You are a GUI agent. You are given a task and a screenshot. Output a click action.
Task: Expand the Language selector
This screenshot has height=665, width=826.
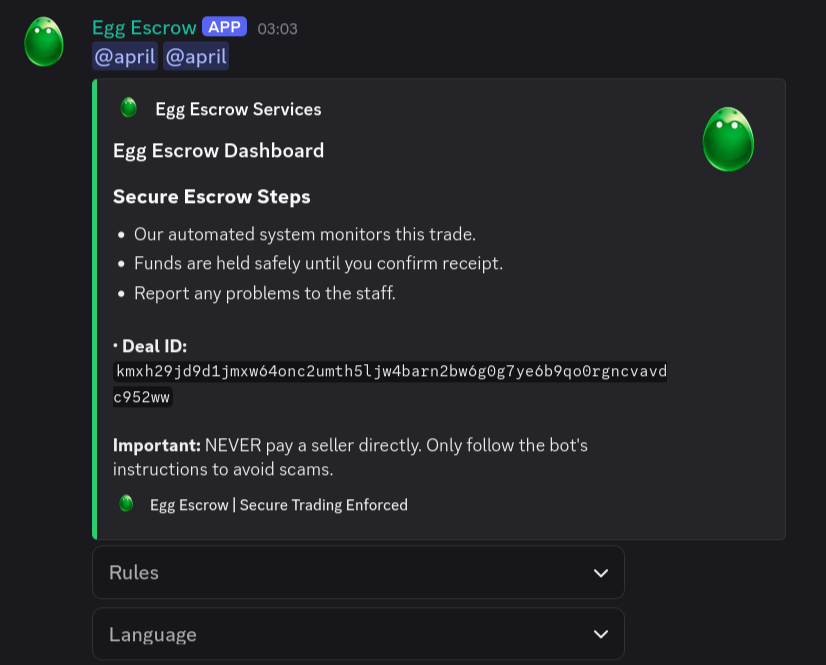pyautogui.click(x=358, y=634)
